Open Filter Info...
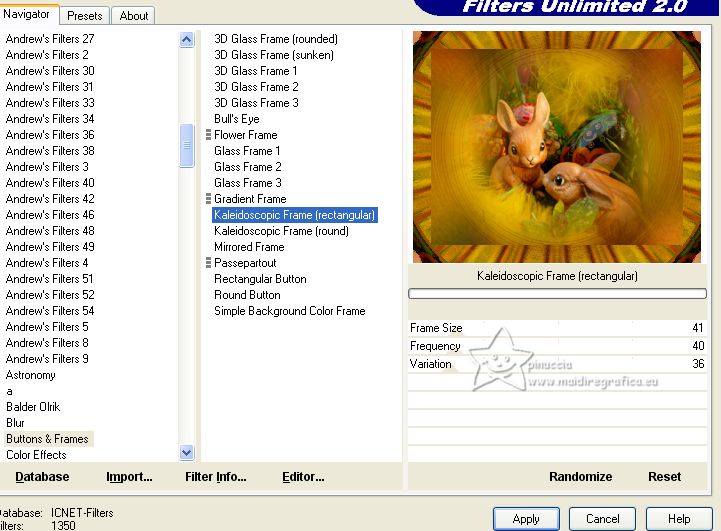The image size is (721, 531). coord(216,477)
